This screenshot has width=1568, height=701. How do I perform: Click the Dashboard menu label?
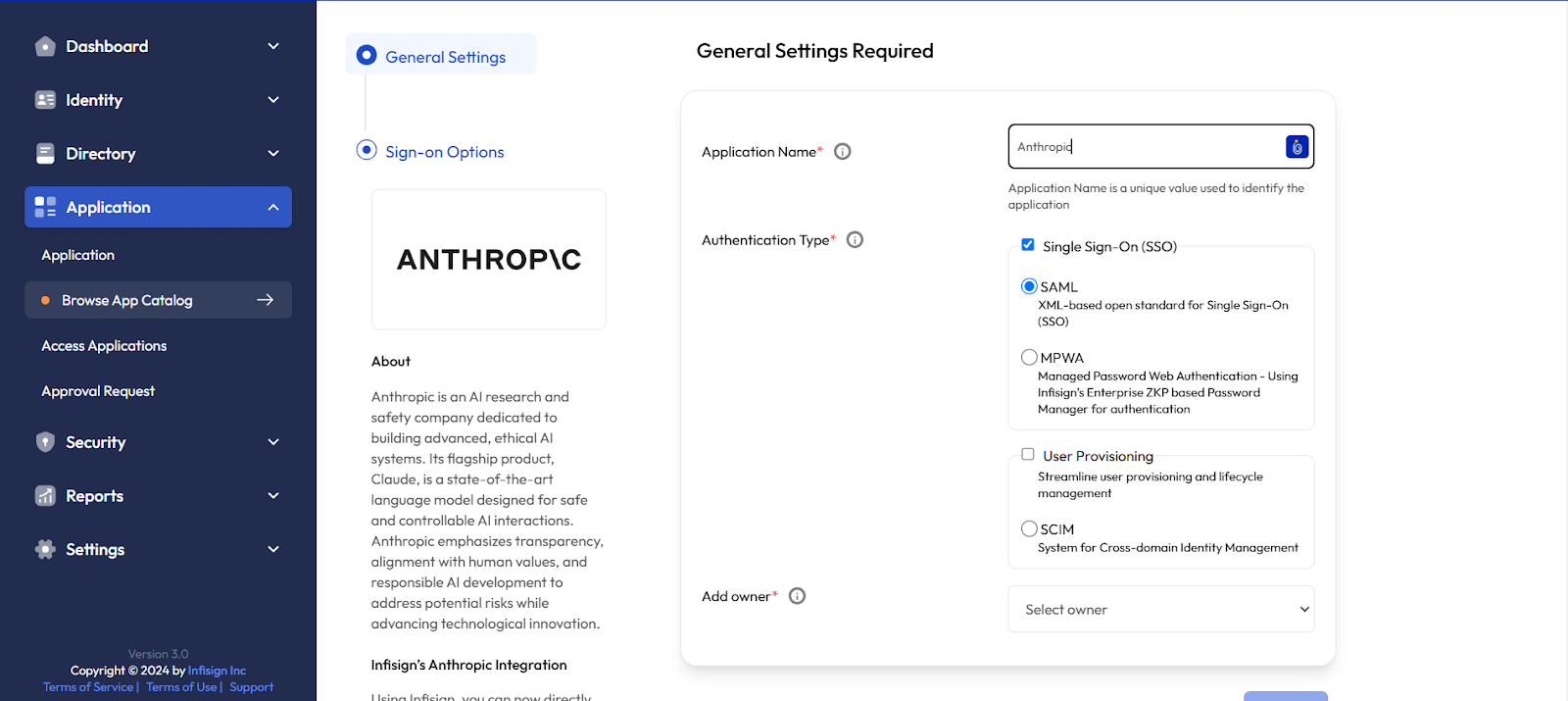107,46
